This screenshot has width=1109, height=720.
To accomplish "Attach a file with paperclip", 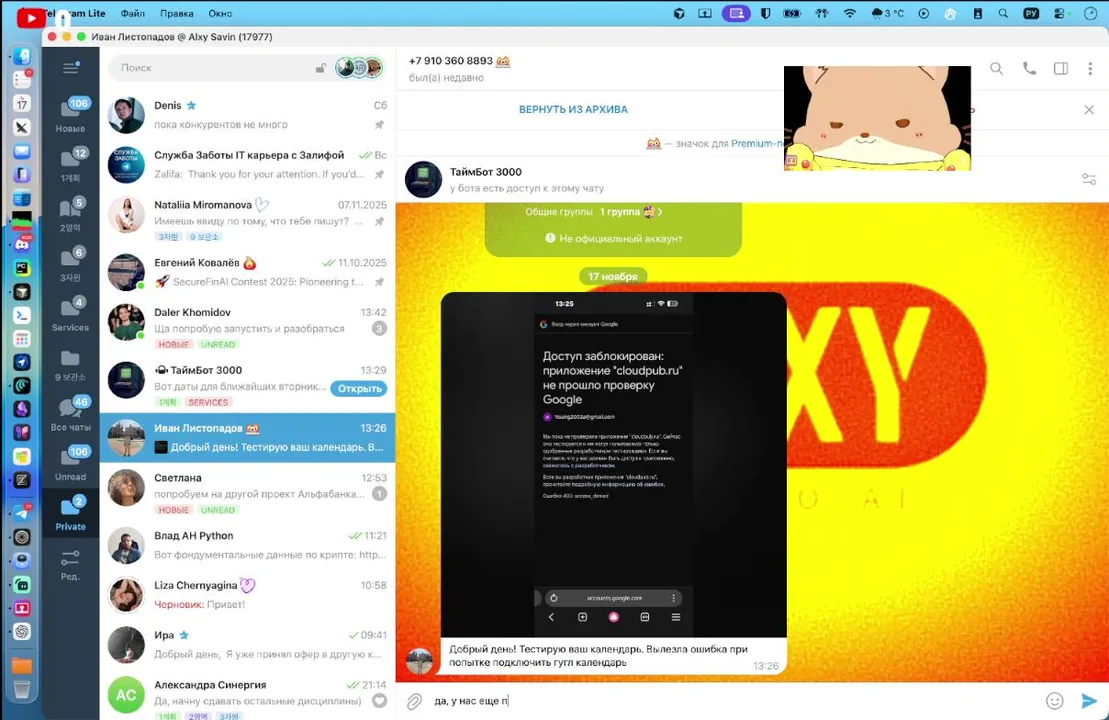I will tap(414, 701).
